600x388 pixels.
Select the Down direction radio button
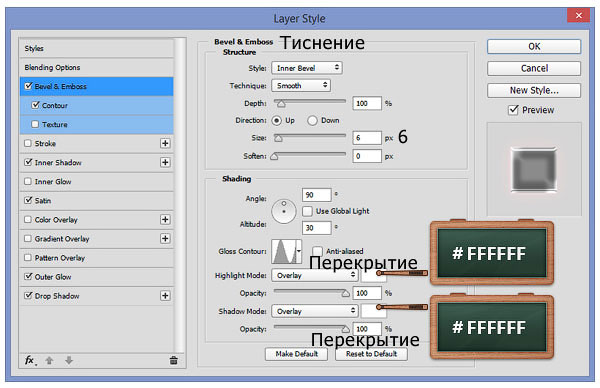click(x=312, y=121)
